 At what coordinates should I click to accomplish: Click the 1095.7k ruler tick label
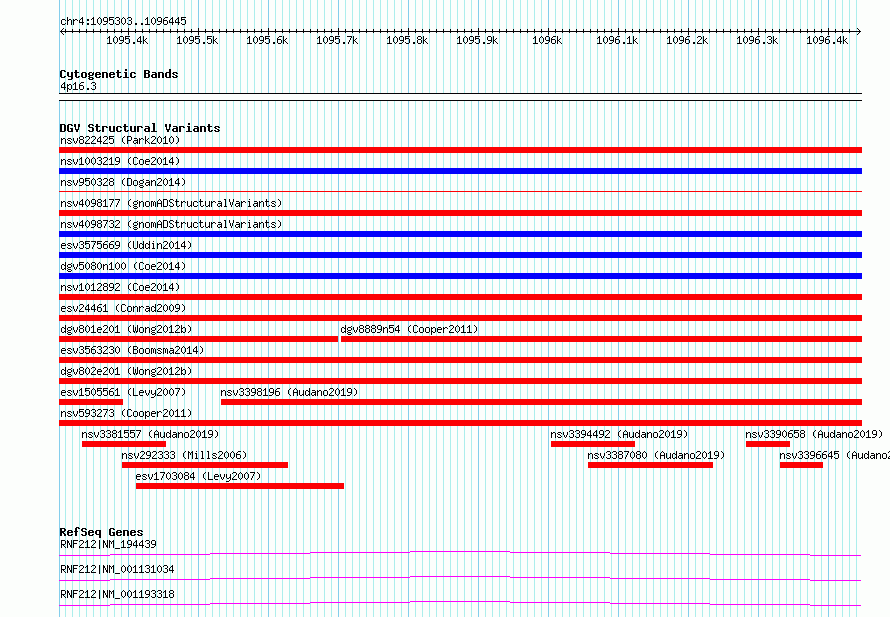pyautogui.click(x=337, y=40)
